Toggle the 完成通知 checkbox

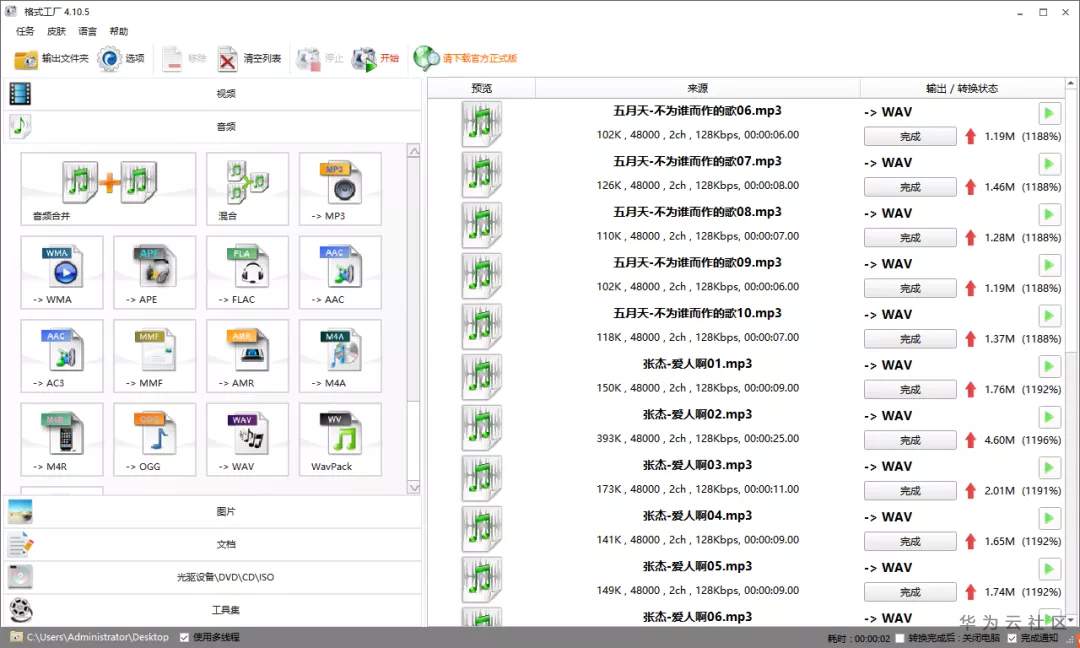(1012, 638)
